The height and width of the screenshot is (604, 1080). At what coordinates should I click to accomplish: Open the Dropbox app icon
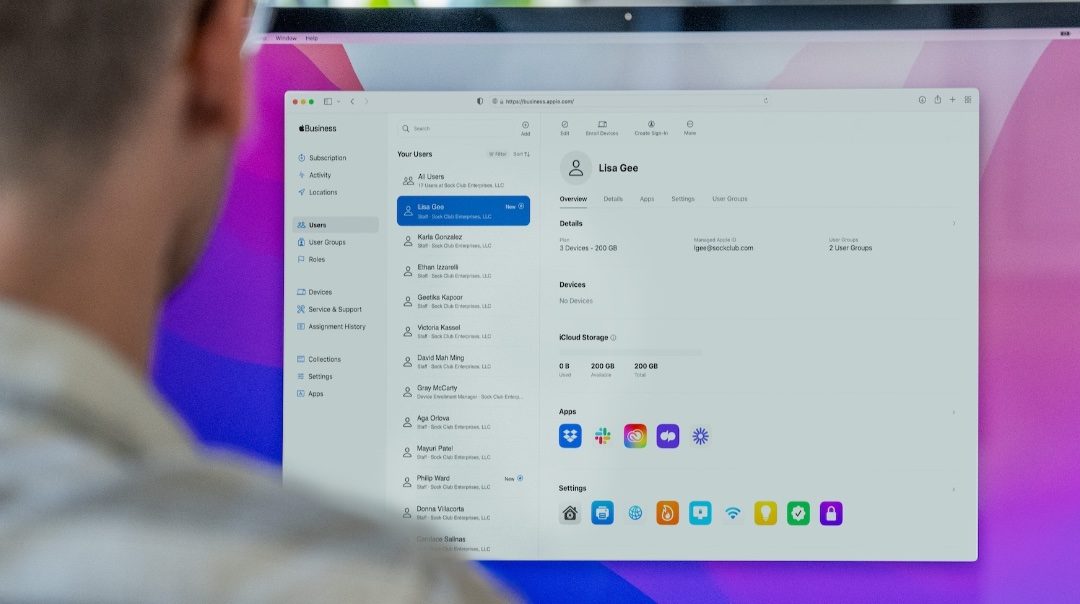coord(570,435)
